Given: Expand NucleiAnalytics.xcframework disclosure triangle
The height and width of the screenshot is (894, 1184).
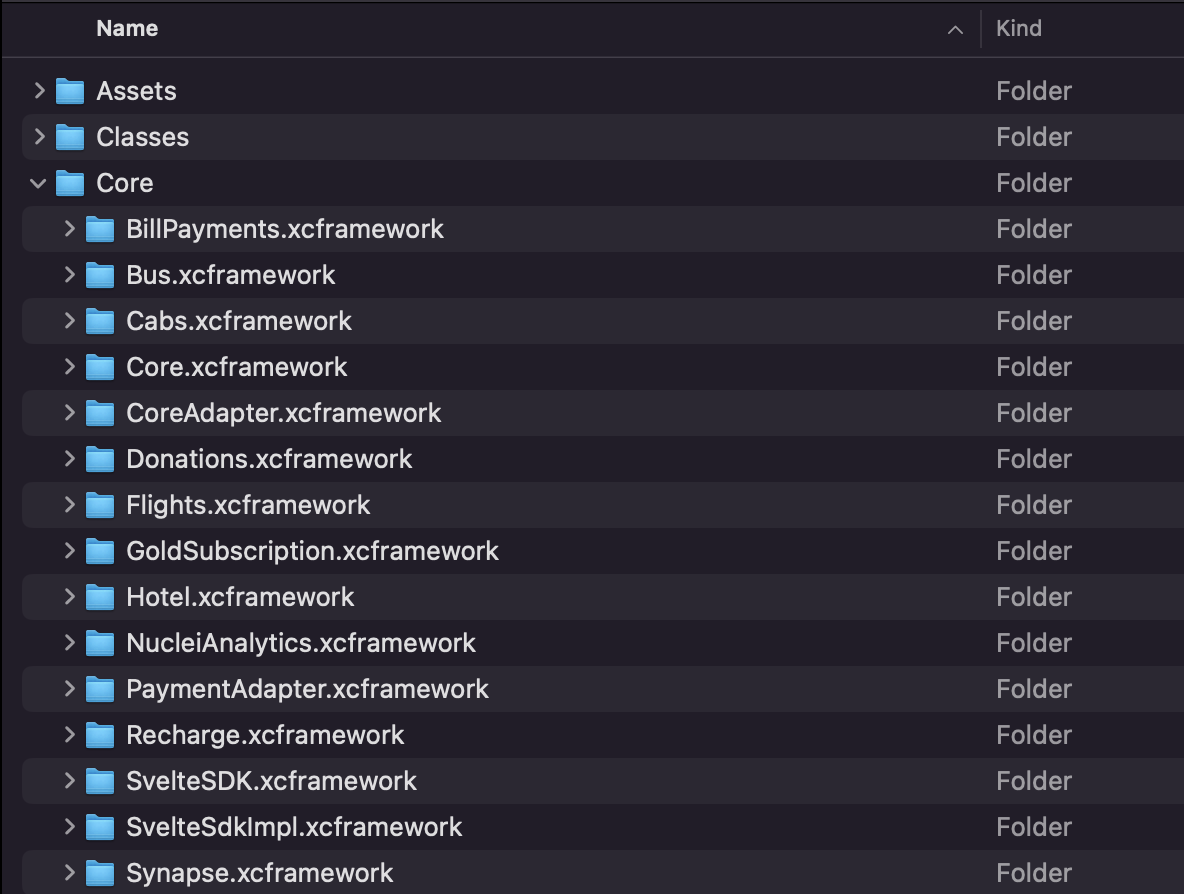Looking at the screenshot, I should coord(68,643).
